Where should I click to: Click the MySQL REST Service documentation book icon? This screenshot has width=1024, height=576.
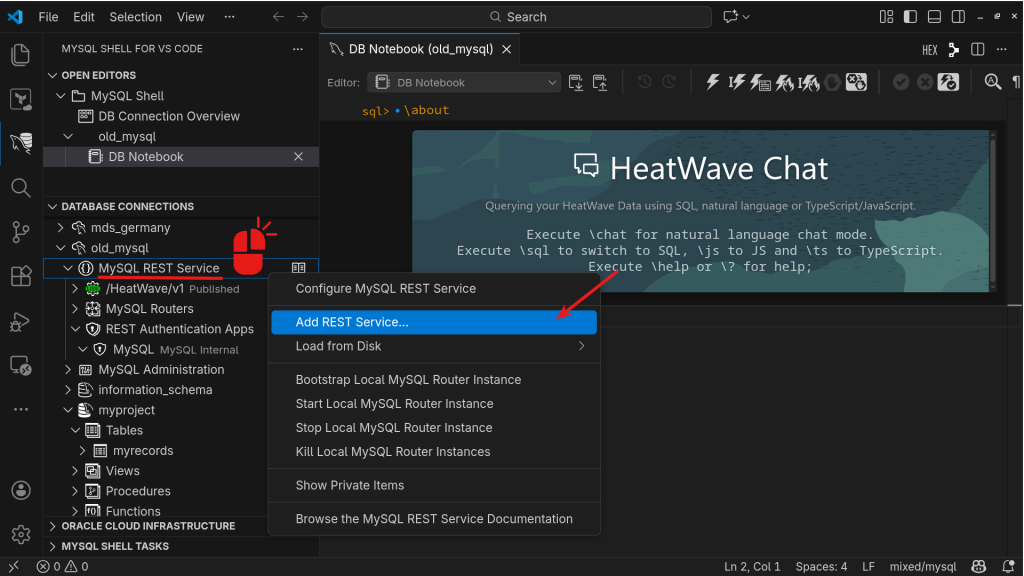(298, 268)
